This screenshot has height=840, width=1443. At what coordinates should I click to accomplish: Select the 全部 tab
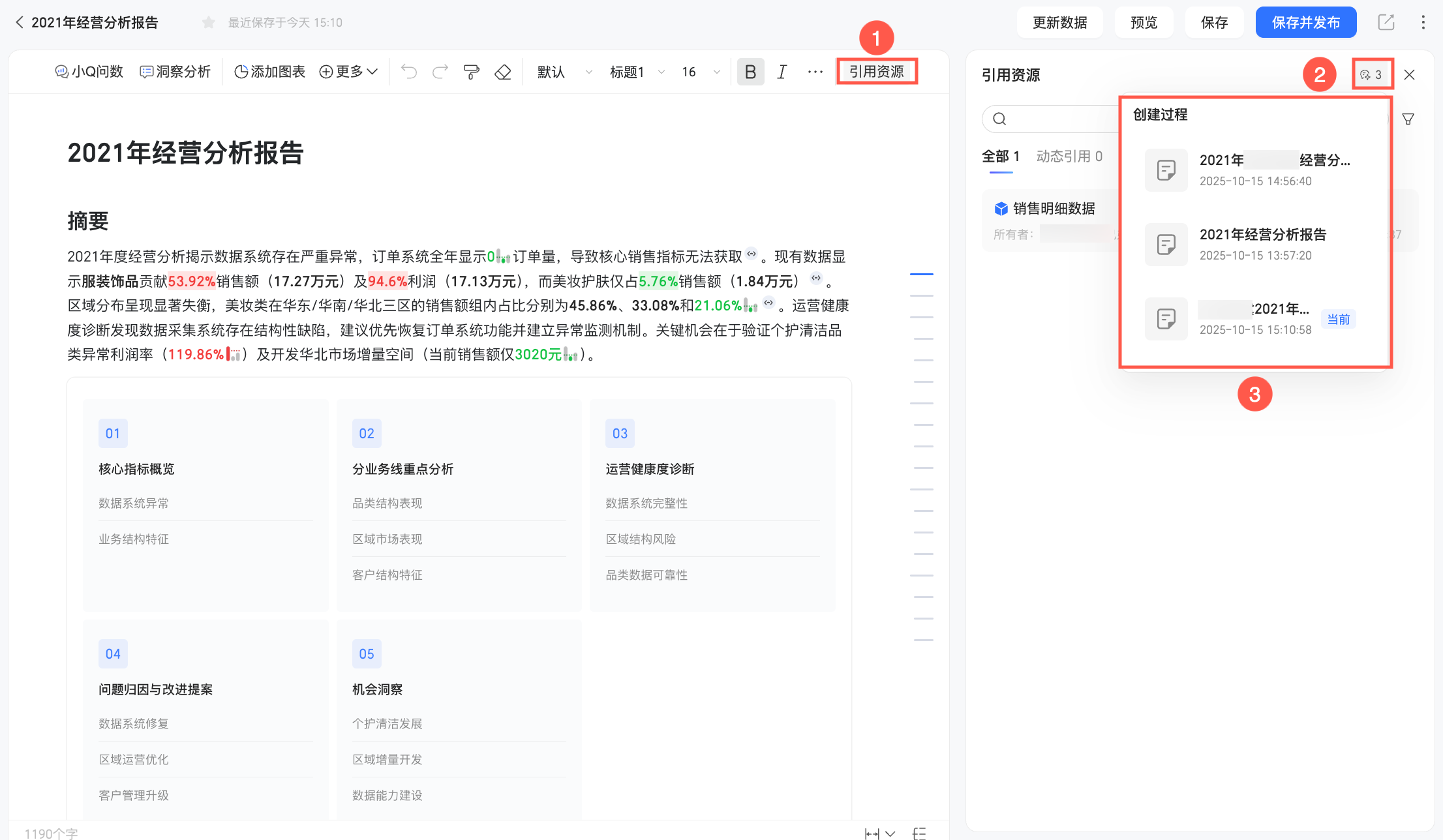pyautogui.click(x=1000, y=157)
